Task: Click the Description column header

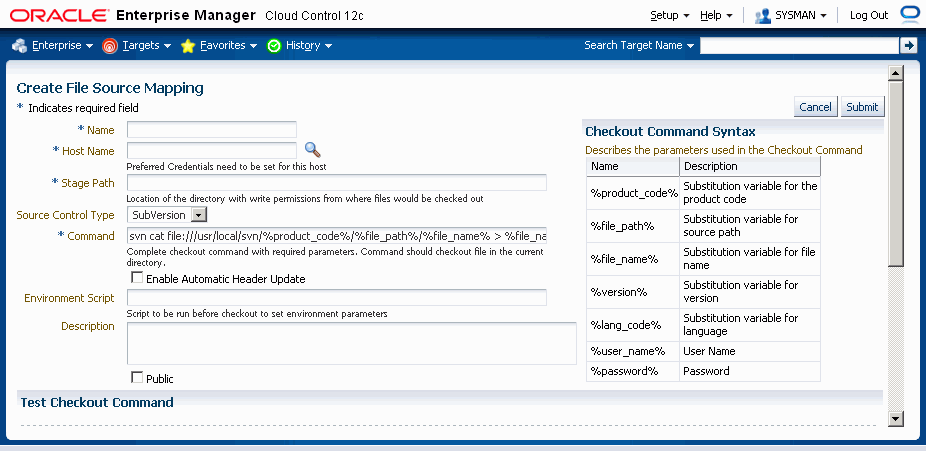Action: click(750, 166)
